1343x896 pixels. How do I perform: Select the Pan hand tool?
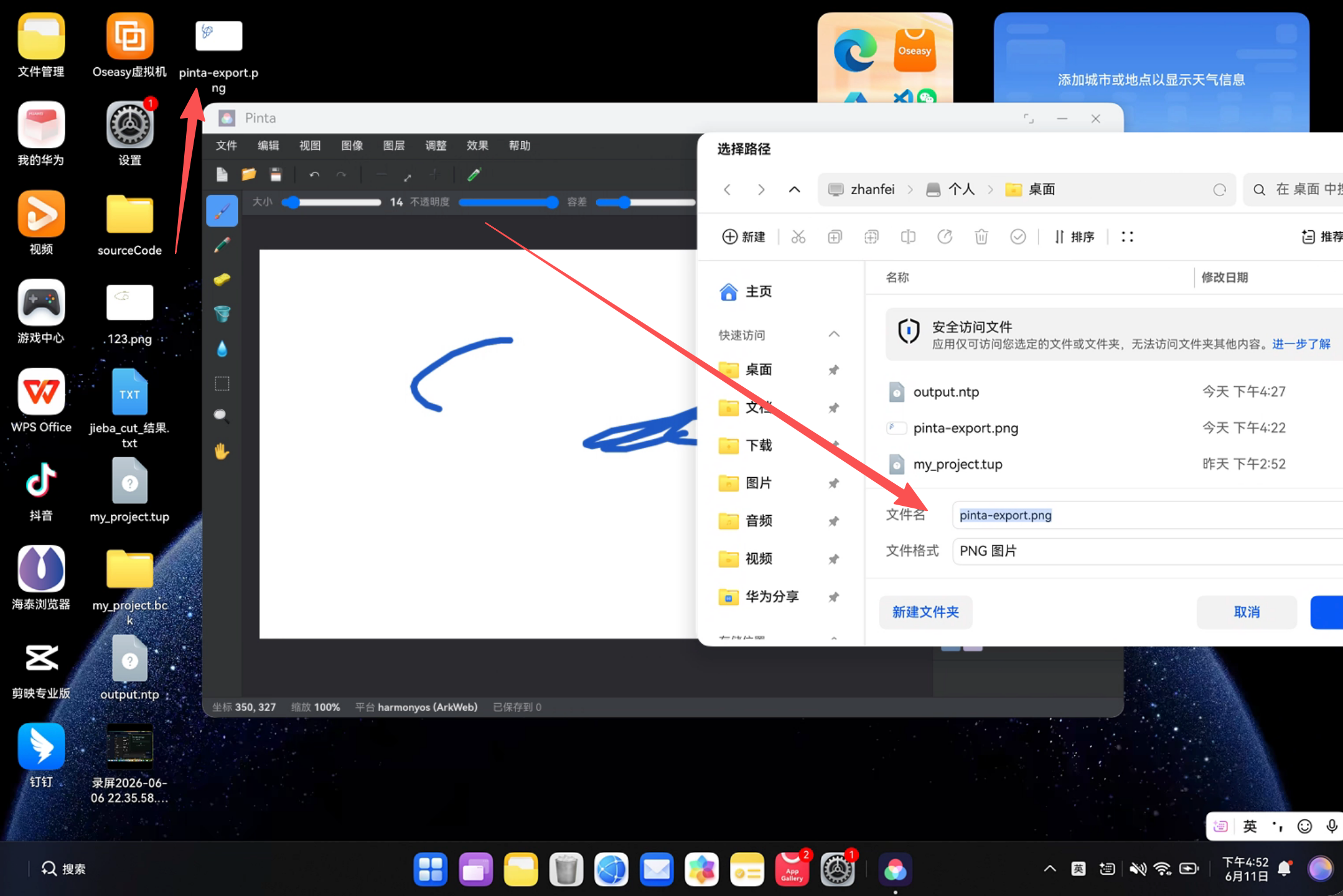pyautogui.click(x=222, y=450)
